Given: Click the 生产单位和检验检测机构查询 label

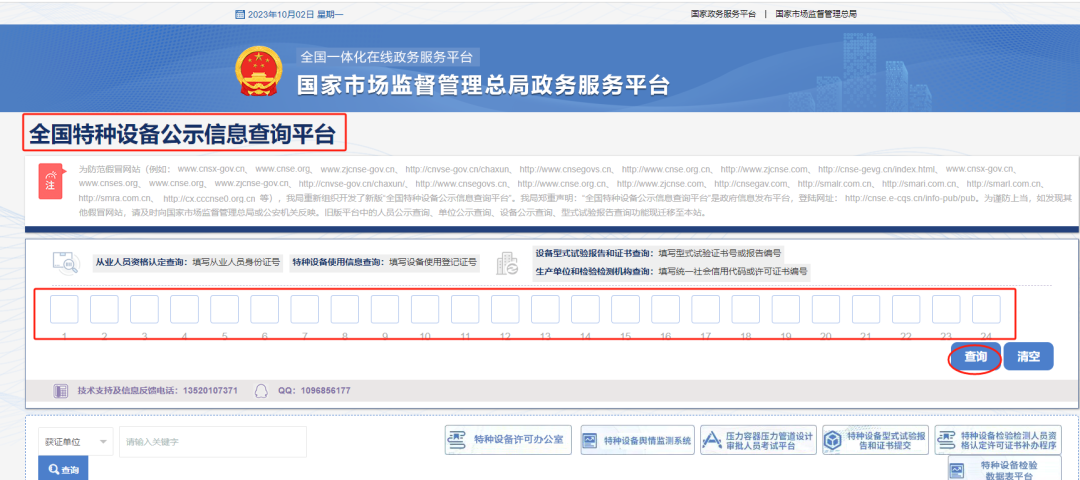Looking at the screenshot, I should click(594, 271).
